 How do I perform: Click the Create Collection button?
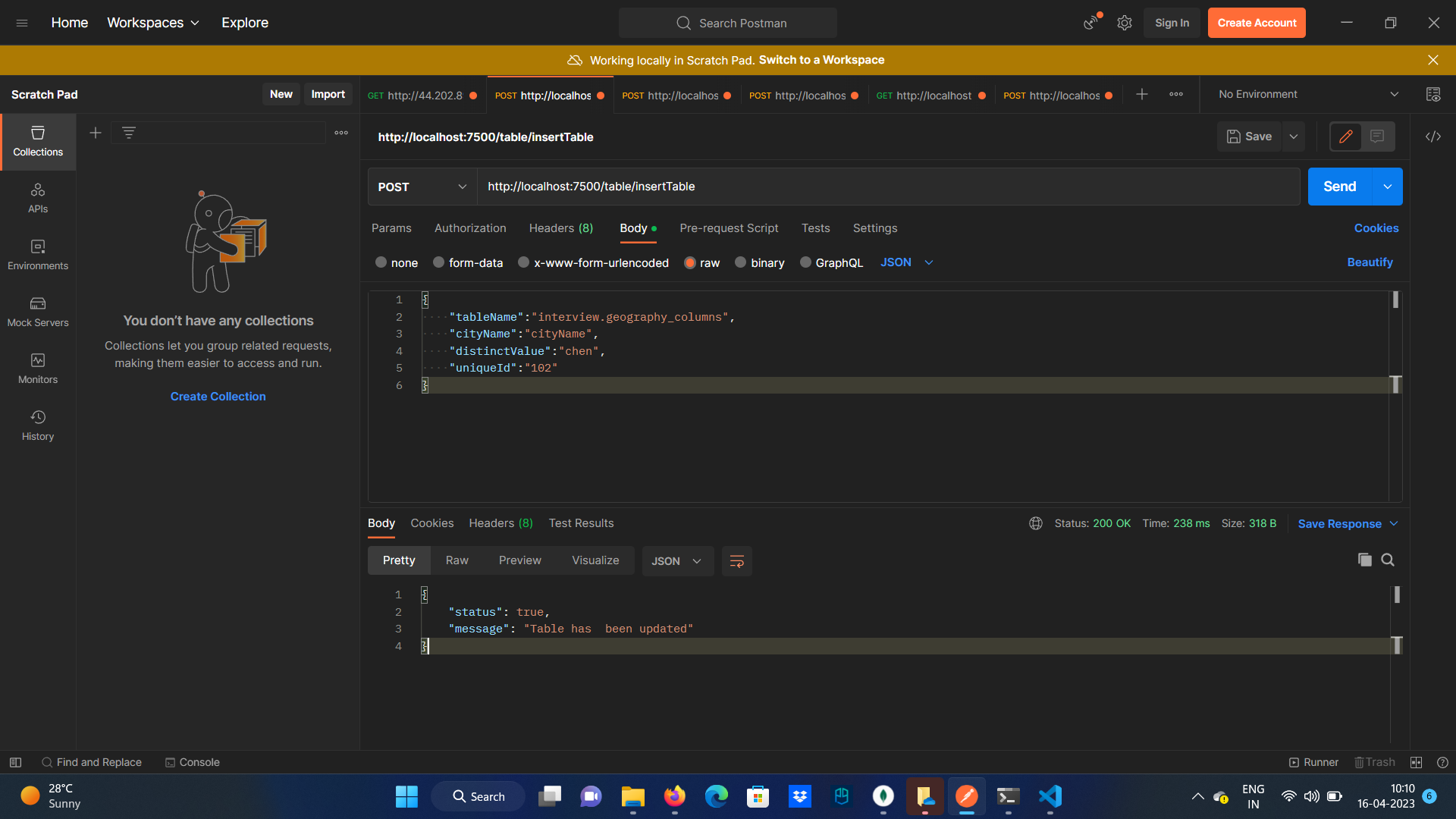[x=218, y=396]
